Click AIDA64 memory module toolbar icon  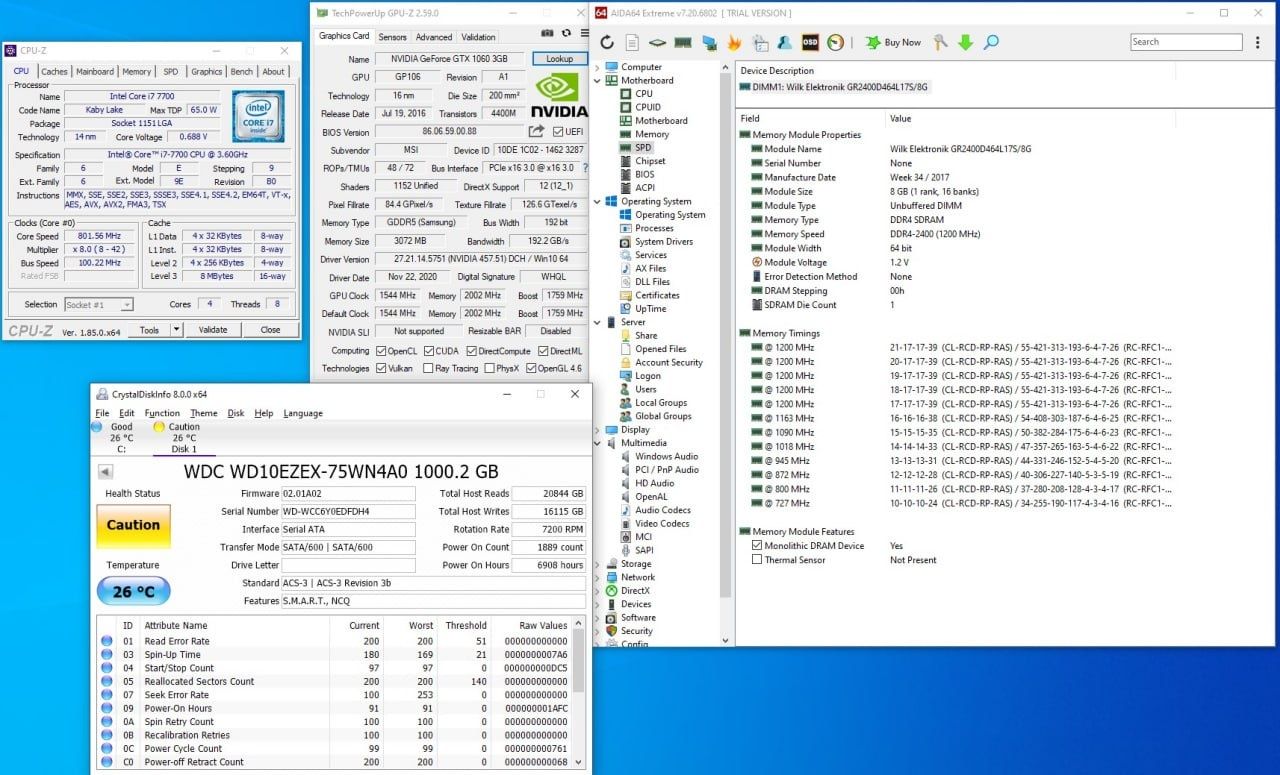pos(684,42)
